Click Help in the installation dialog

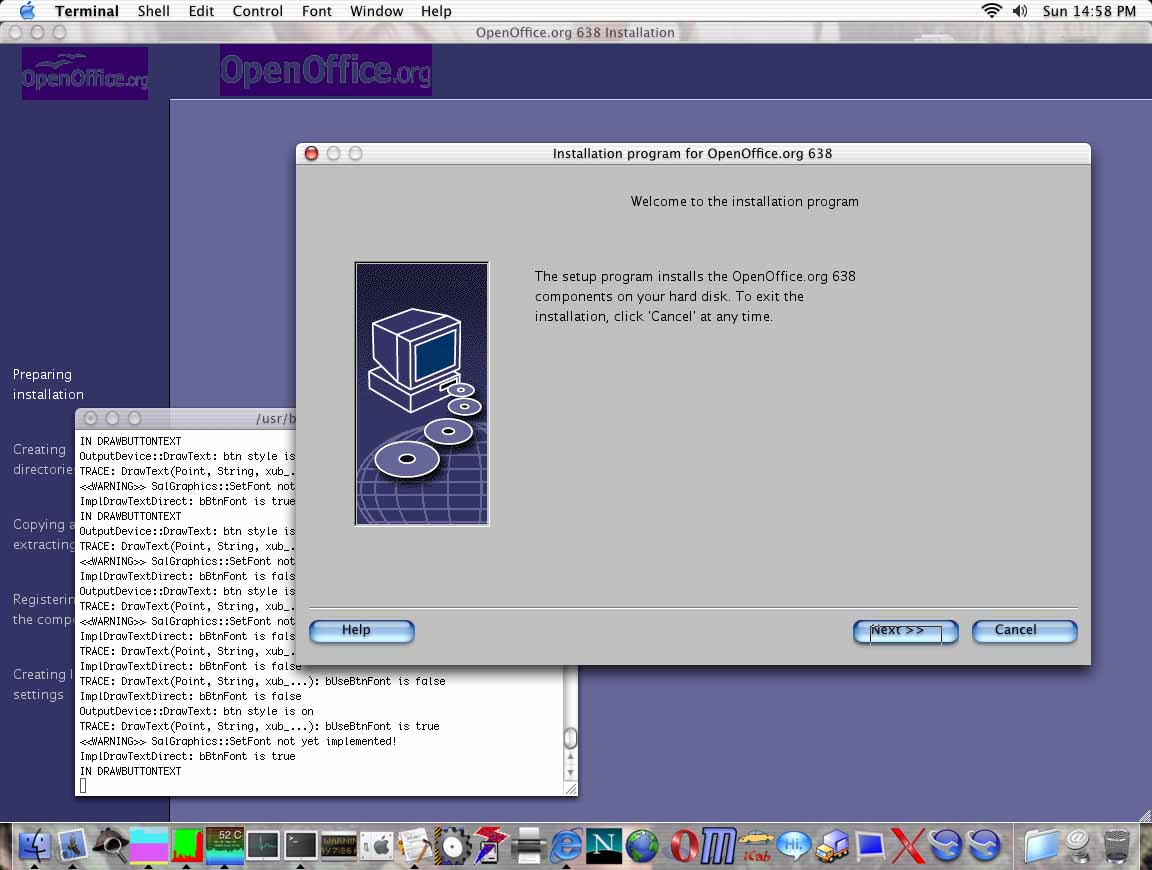click(361, 631)
